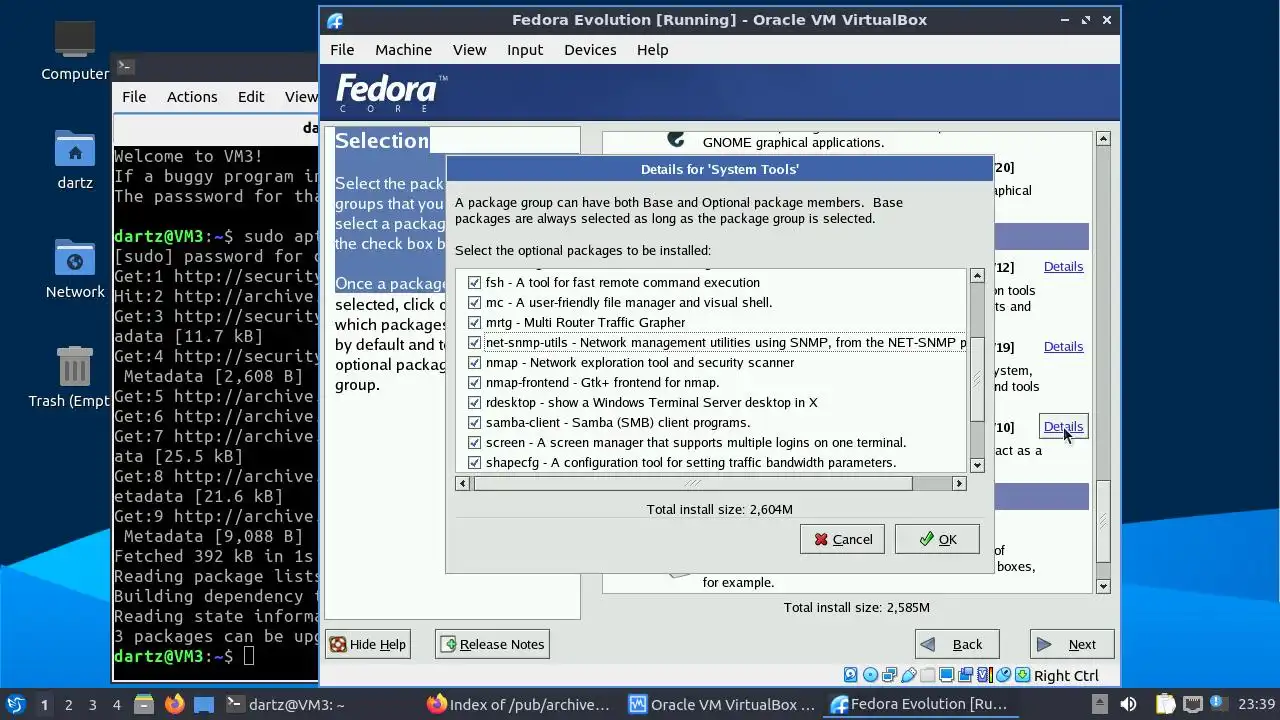Toggle the shapecfg checkbox

[474, 462]
